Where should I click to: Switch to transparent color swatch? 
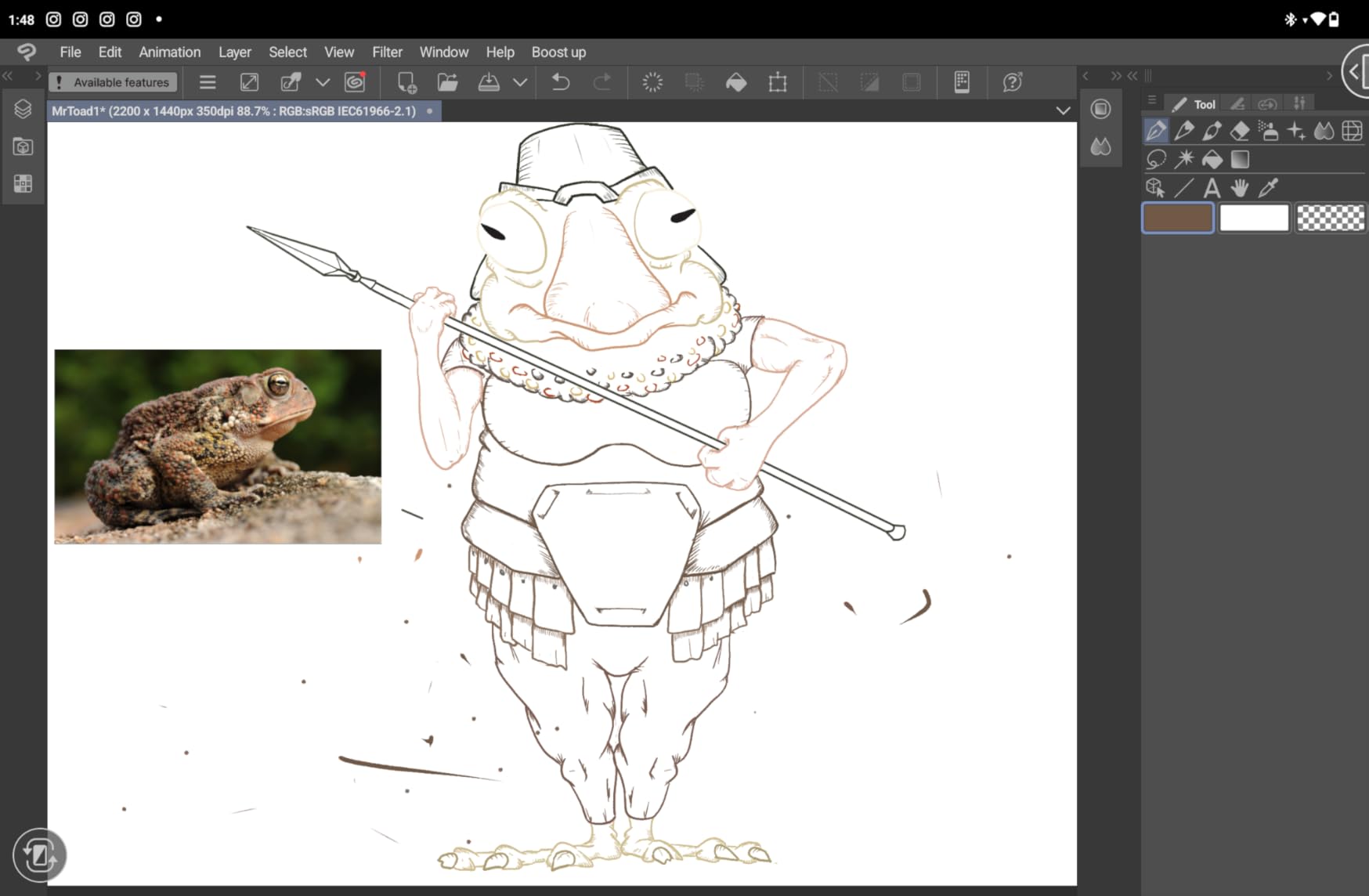1330,218
